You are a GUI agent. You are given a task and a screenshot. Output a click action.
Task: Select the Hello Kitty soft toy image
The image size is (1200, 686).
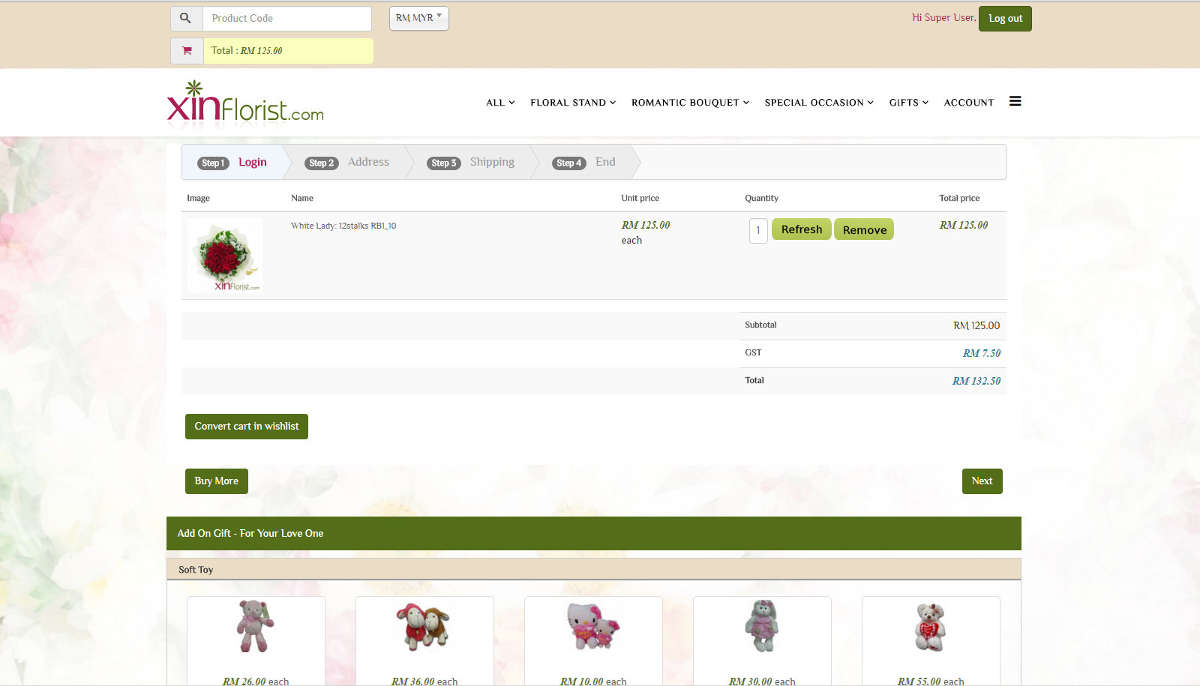click(x=593, y=627)
